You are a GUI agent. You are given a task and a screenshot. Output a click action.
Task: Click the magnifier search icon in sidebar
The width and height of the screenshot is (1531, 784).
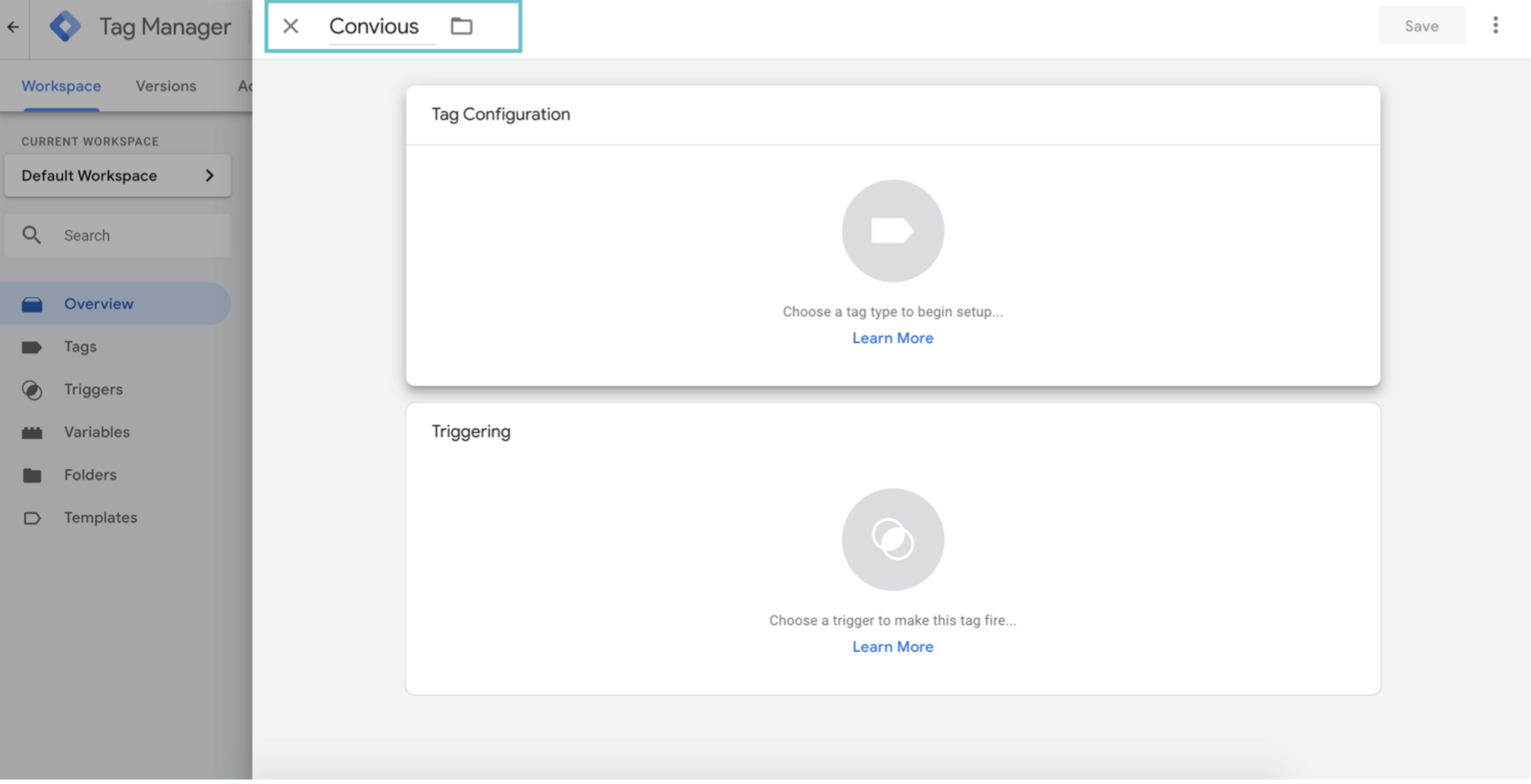click(x=31, y=235)
